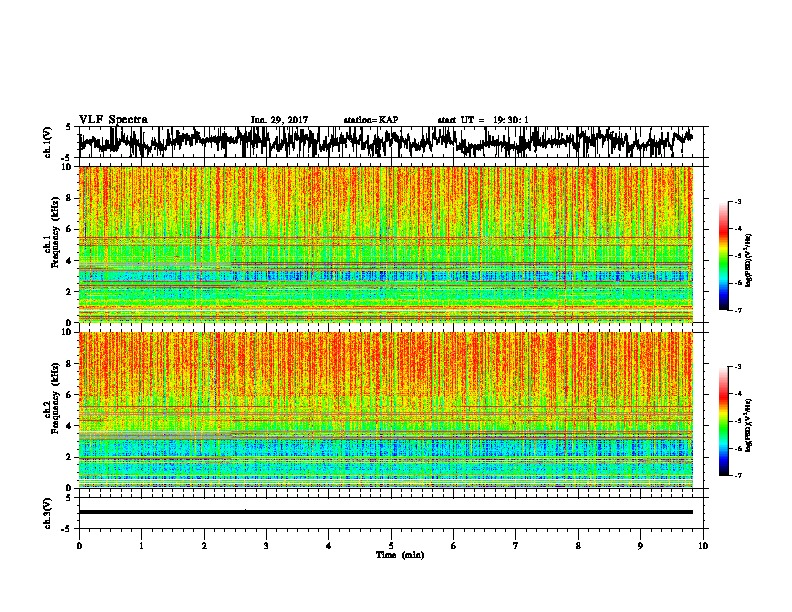The image size is (792, 612).
Task: Click the "-3" label on the lower color bar
Action: (737, 367)
